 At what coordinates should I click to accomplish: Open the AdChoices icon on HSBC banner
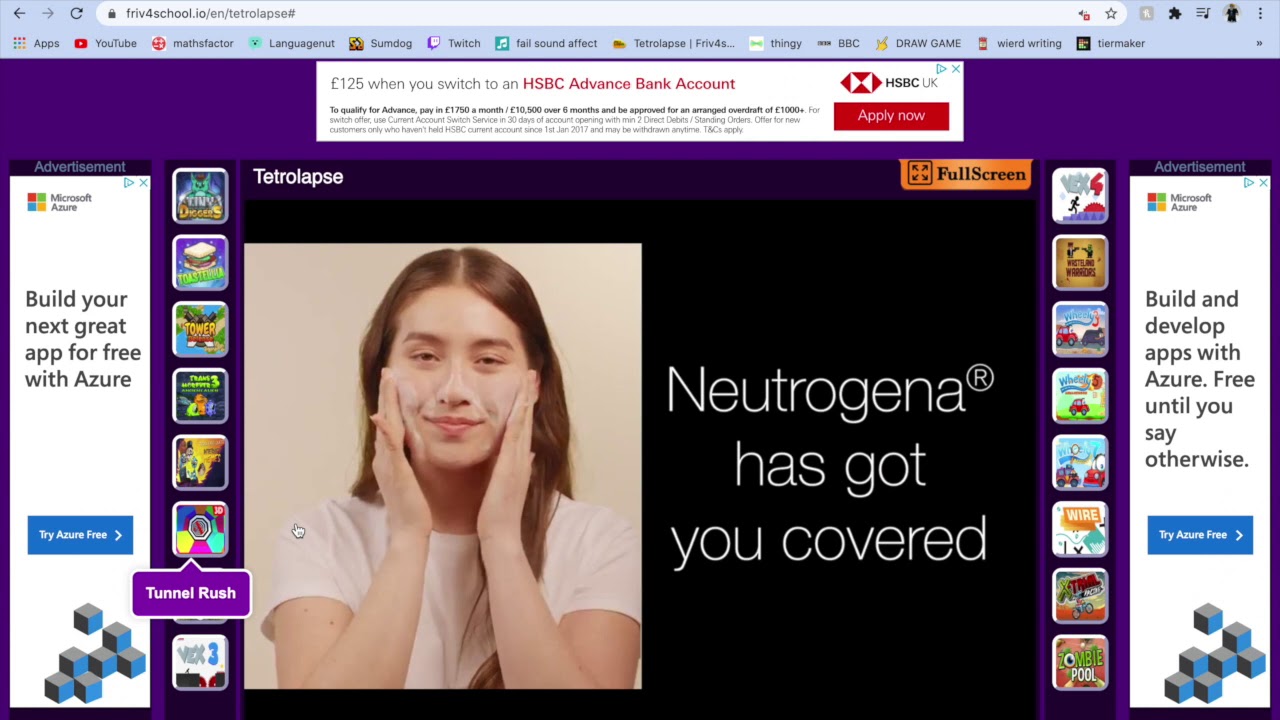pos(941,69)
